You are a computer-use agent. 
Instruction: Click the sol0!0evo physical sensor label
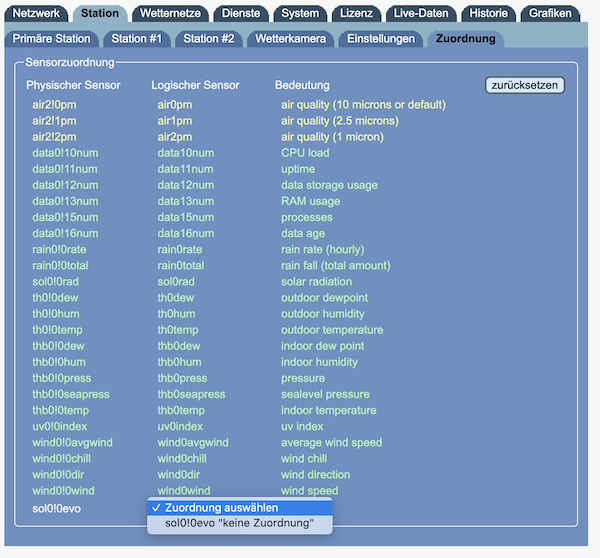(57, 509)
